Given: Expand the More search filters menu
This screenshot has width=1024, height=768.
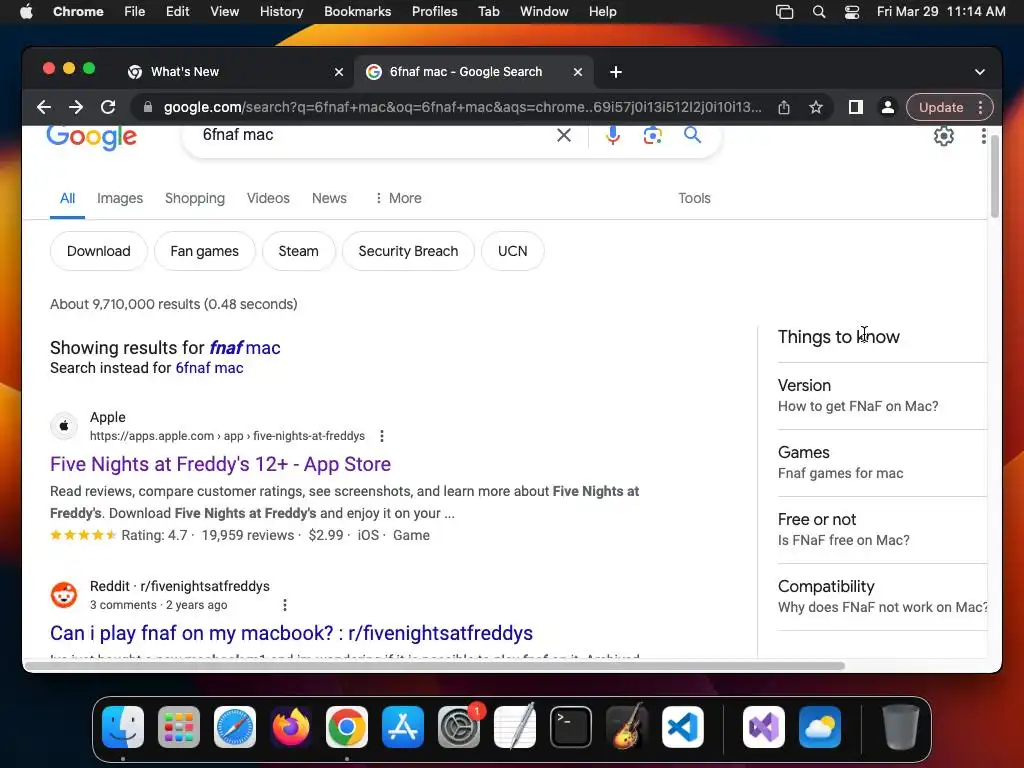Looking at the screenshot, I should click(x=398, y=198).
